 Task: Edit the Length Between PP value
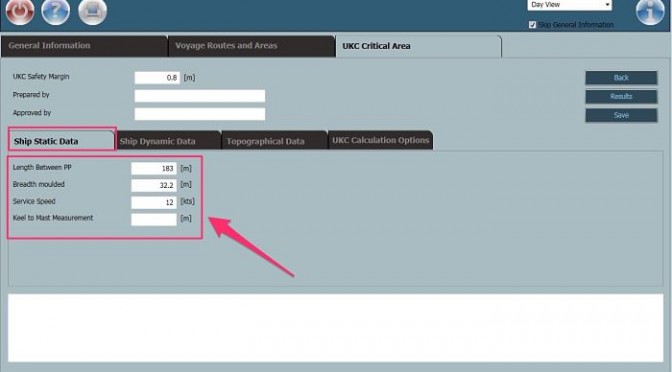coord(153,168)
